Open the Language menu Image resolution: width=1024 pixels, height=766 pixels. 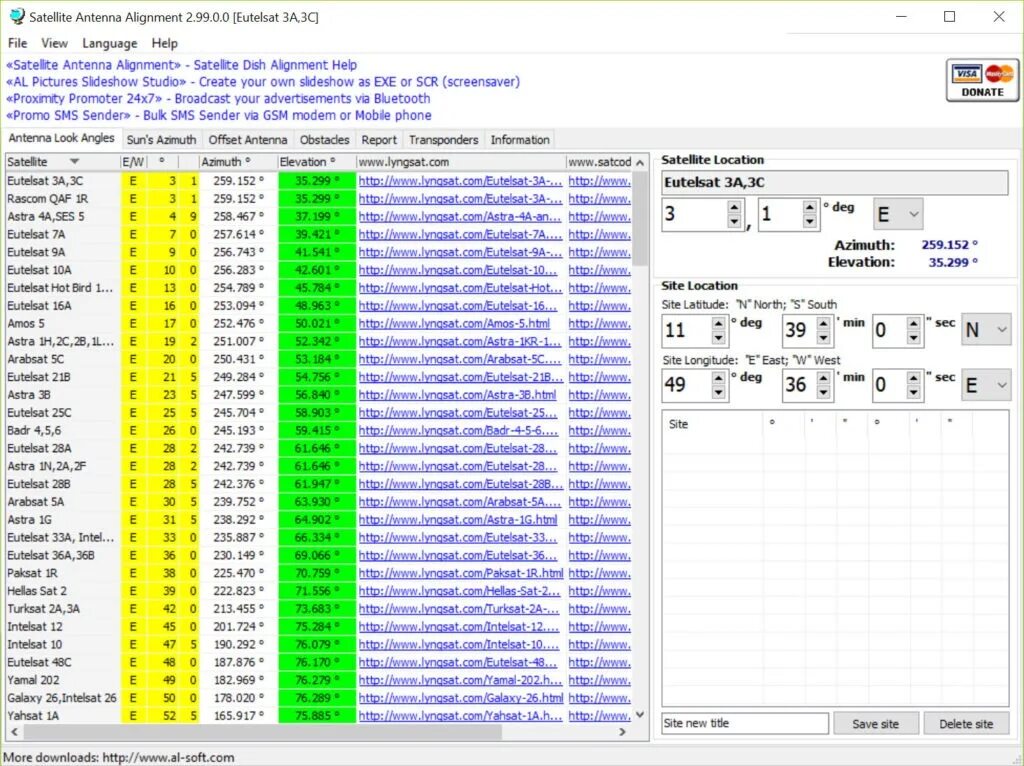[109, 43]
